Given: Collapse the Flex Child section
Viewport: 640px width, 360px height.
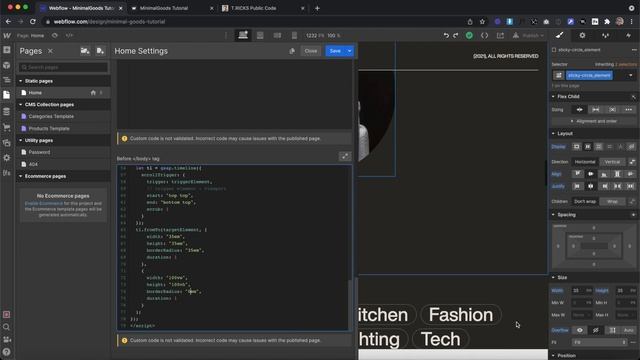Looking at the screenshot, I should point(553,97).
